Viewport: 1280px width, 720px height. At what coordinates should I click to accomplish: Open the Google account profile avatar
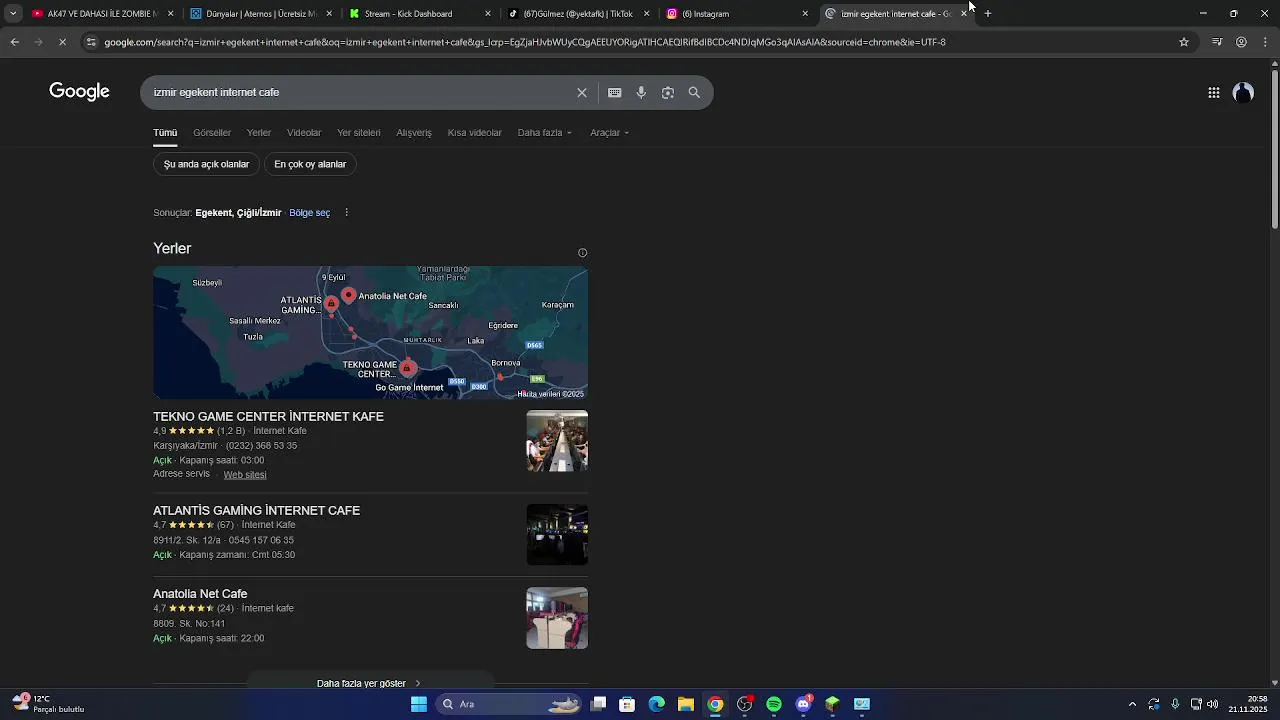coord(1243,92)
